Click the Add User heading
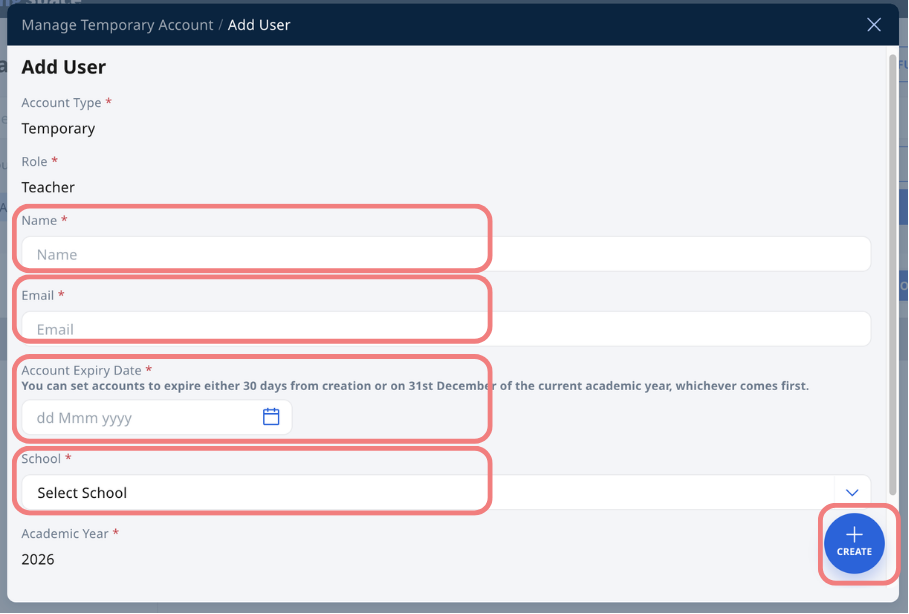The height and width of the screenshot is (614, 909). [64, 67]
